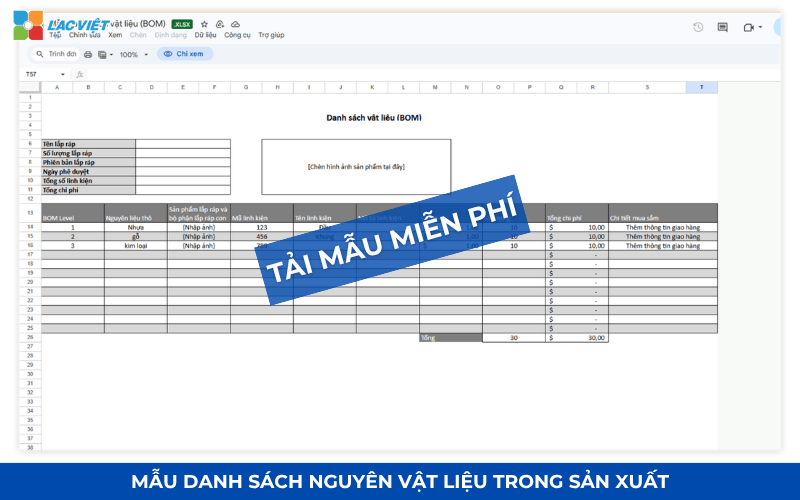This screenshot has height=500, width=800.
Task: Click the 'Tên lắp ráp' label cell
Action: click(88, 144)
